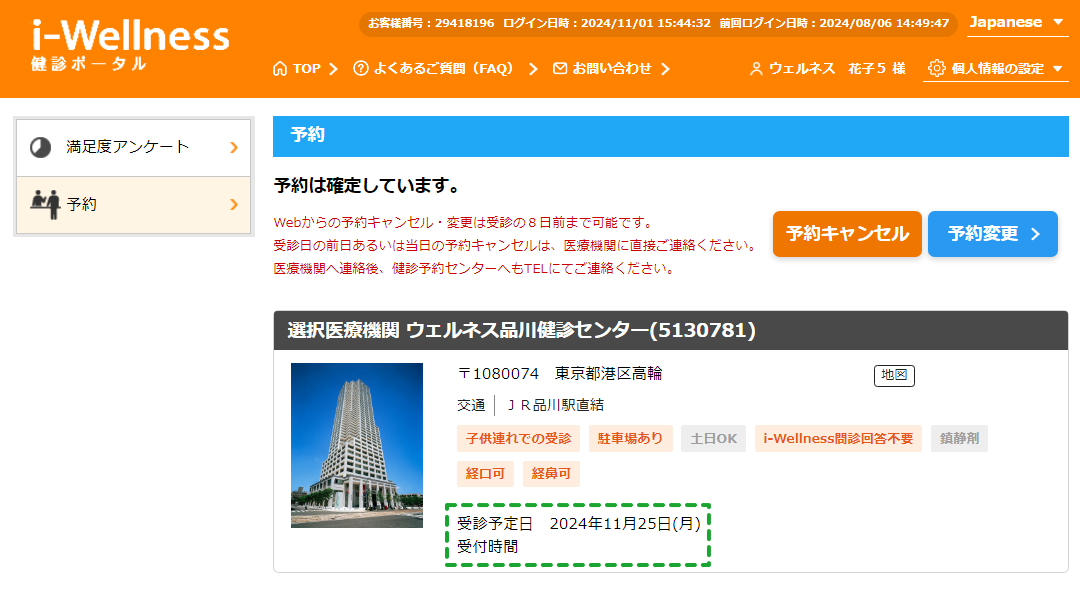Viewport: 1080px width, 608px height.
Task: Click the 予約キャンセル button
Action: [x=847, y=234]
